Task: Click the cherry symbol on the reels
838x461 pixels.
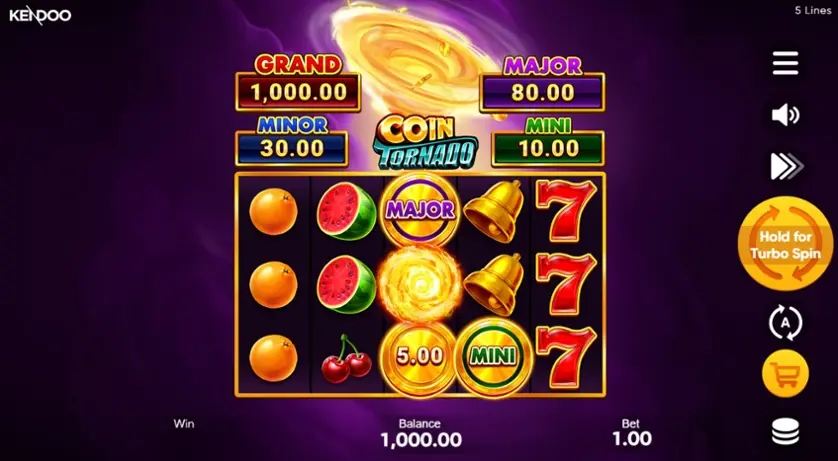Action: (x=346, y=359)
